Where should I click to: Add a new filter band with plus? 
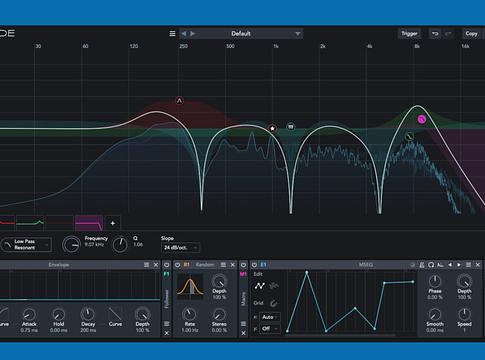click(113, 223)
